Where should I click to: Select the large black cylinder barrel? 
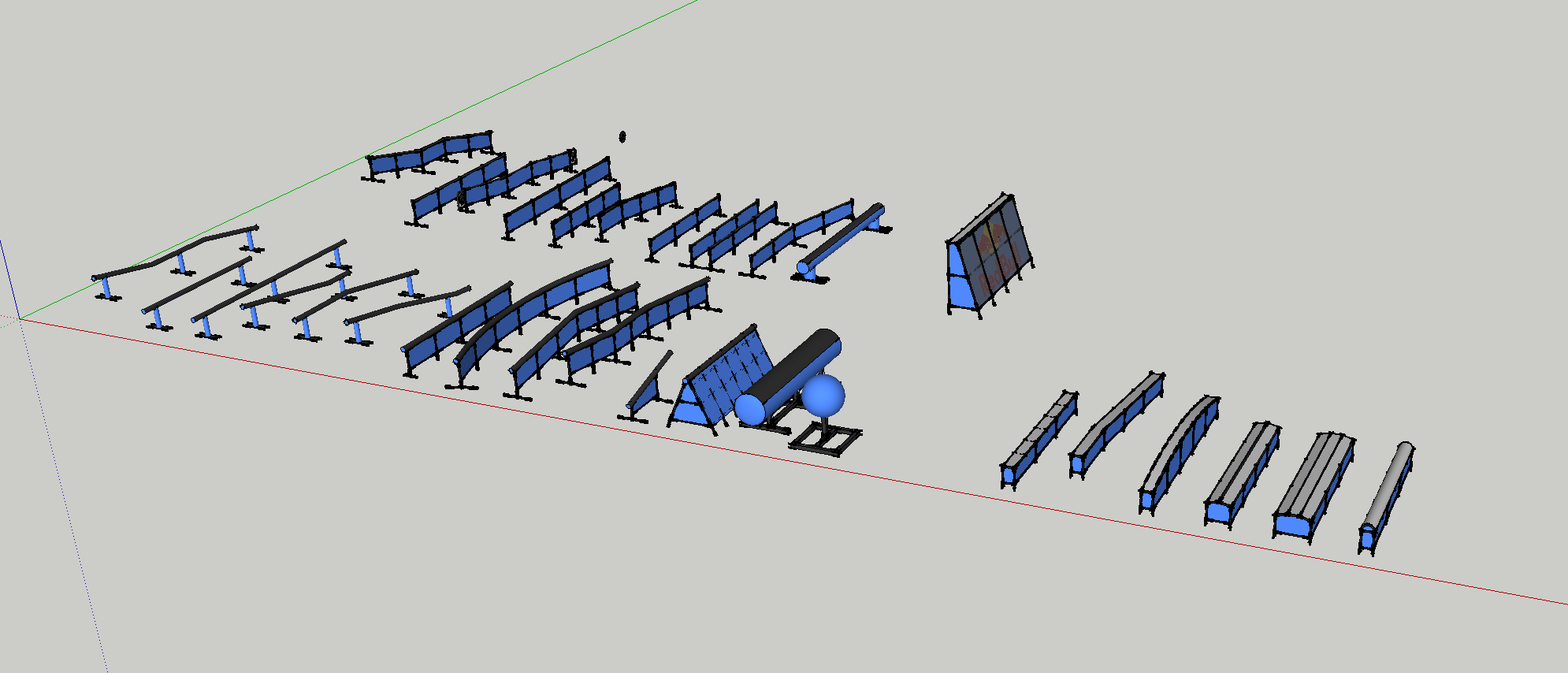click(x=788, y=377)
